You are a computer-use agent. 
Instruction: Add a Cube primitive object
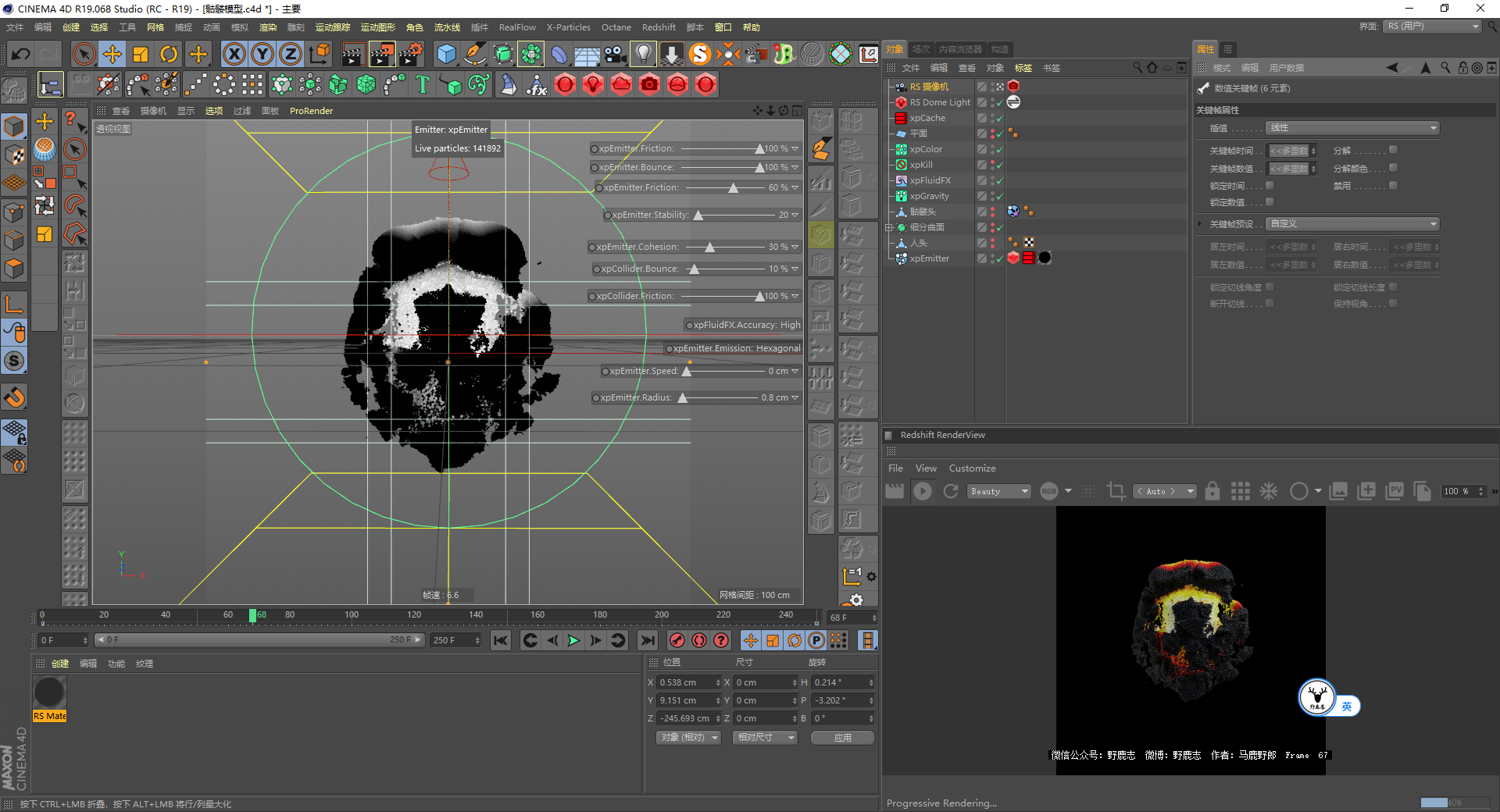tap(446, 54)
